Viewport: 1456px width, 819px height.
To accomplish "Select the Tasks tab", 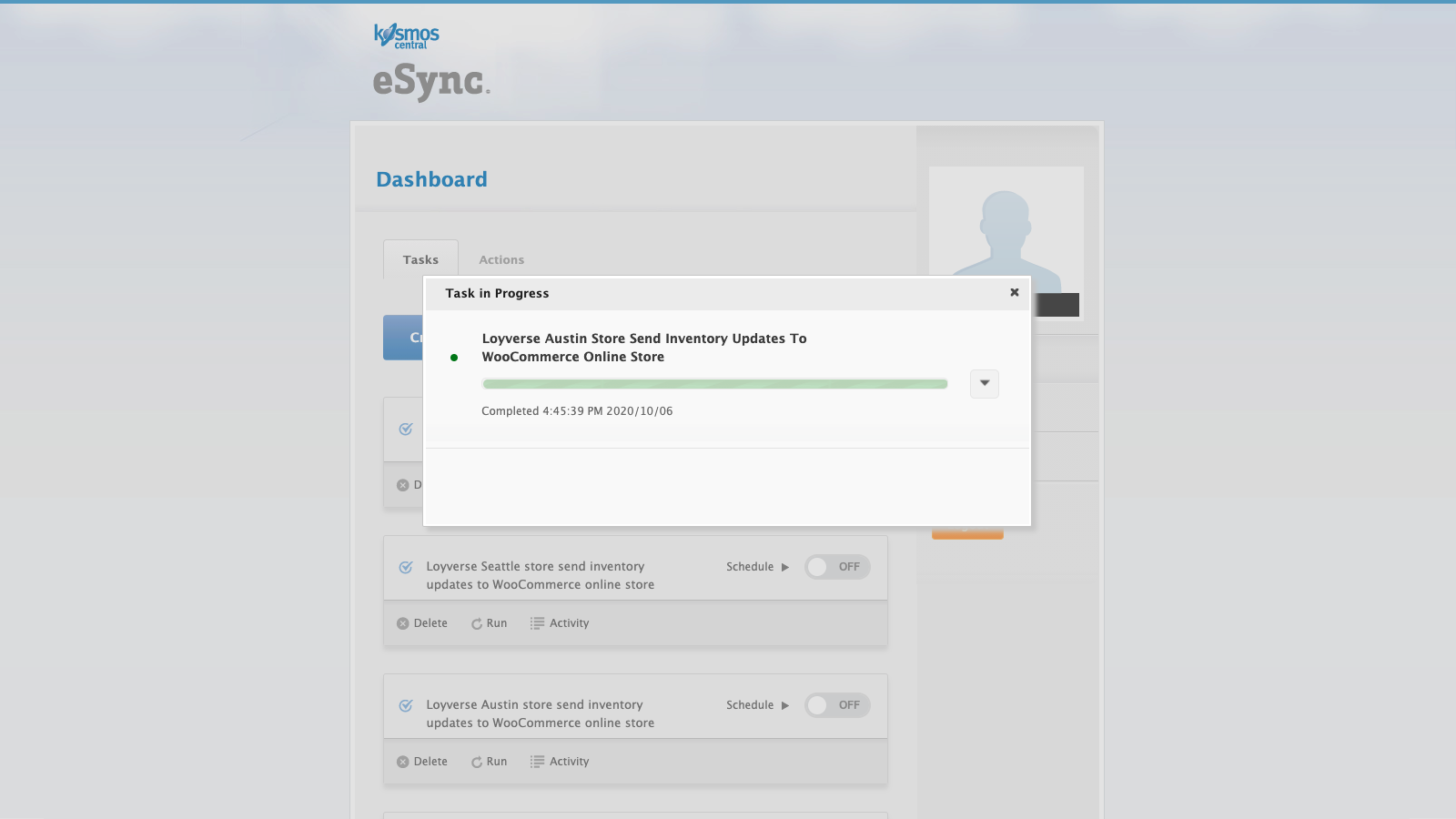I will 420,258.
